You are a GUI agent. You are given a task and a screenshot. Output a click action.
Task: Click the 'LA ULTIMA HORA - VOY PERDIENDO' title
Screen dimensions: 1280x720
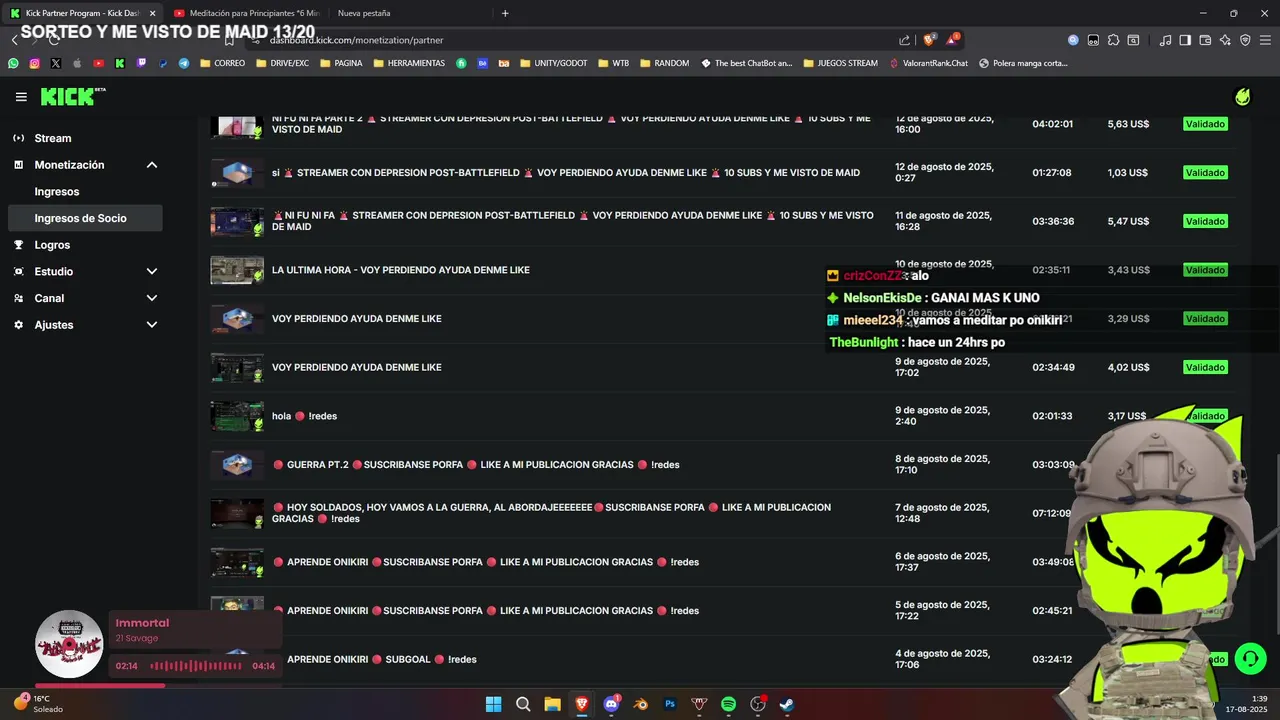tap(401, 270)
